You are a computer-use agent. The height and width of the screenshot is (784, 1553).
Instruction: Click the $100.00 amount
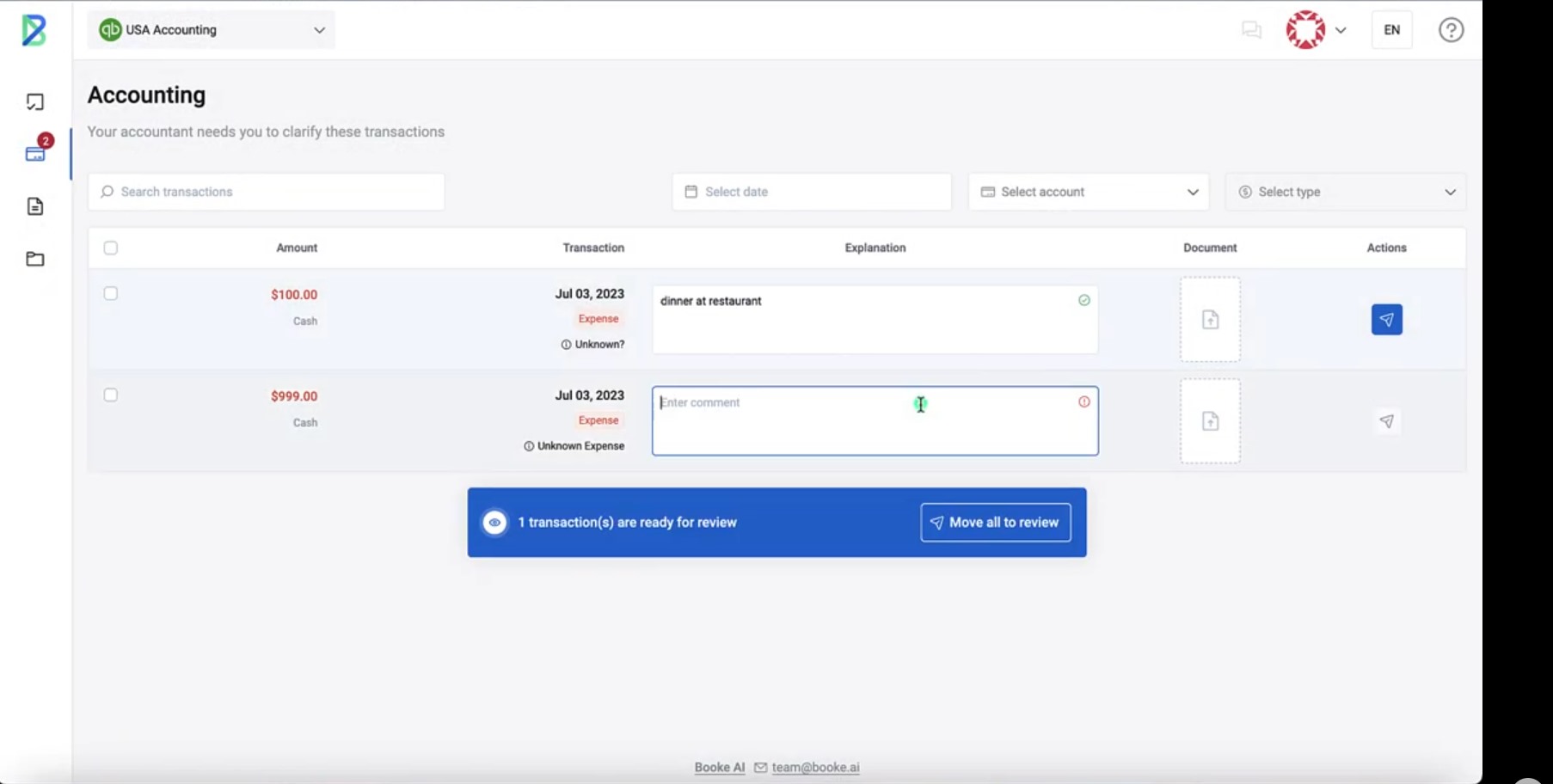pos(294,295)
